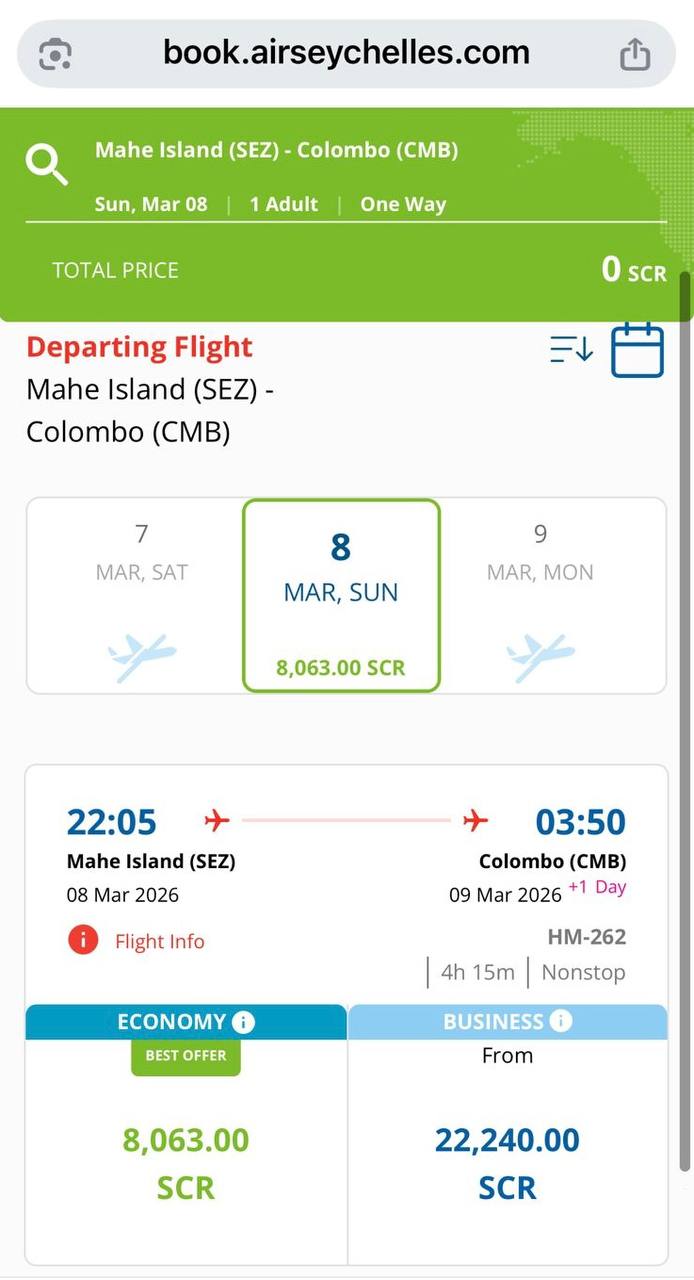Tap the Economy fare header
Screen dimensions: 694x1280
[172, 1022]
